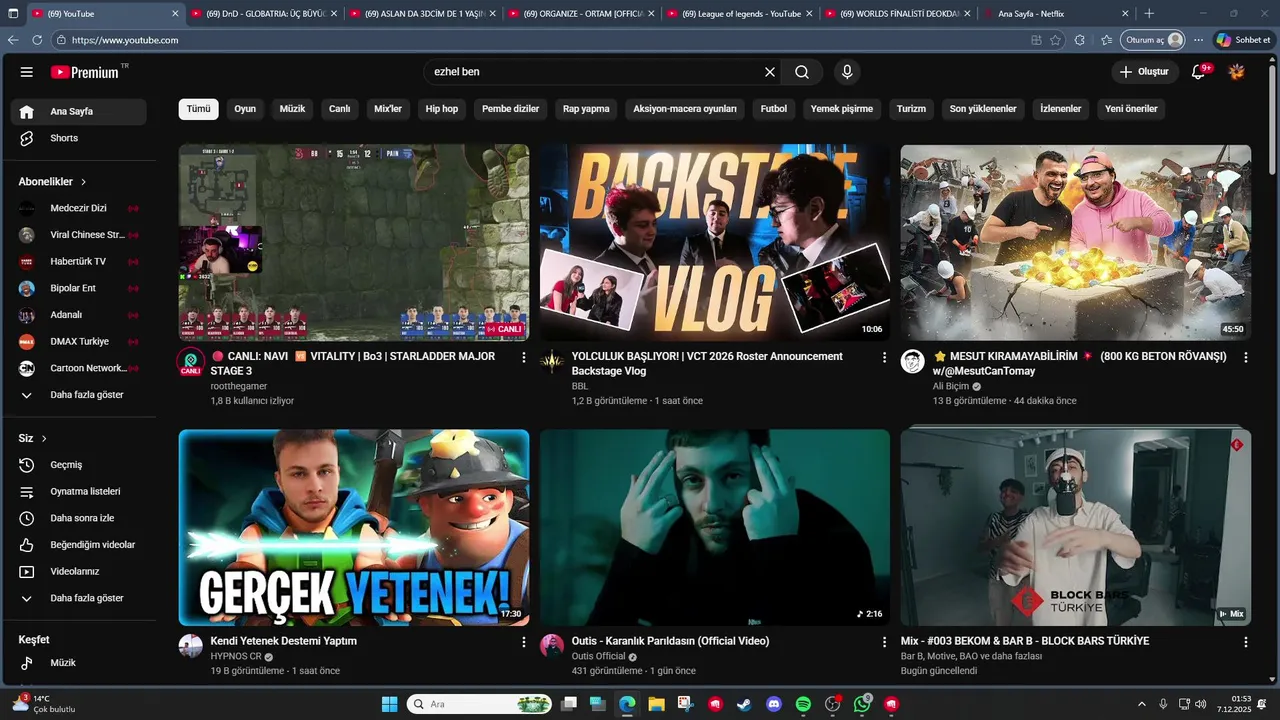
Task: Click roothegamer channel avatar under live video
Action: [x=190, y=362]
